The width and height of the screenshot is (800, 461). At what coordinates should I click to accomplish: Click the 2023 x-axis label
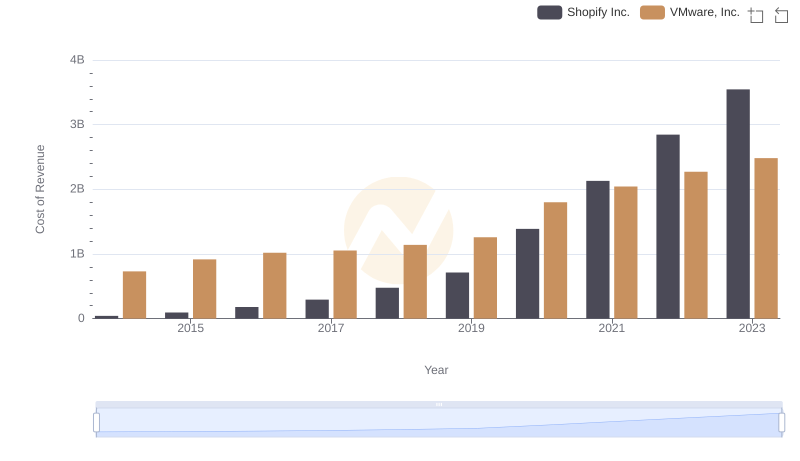coord(752,328)
